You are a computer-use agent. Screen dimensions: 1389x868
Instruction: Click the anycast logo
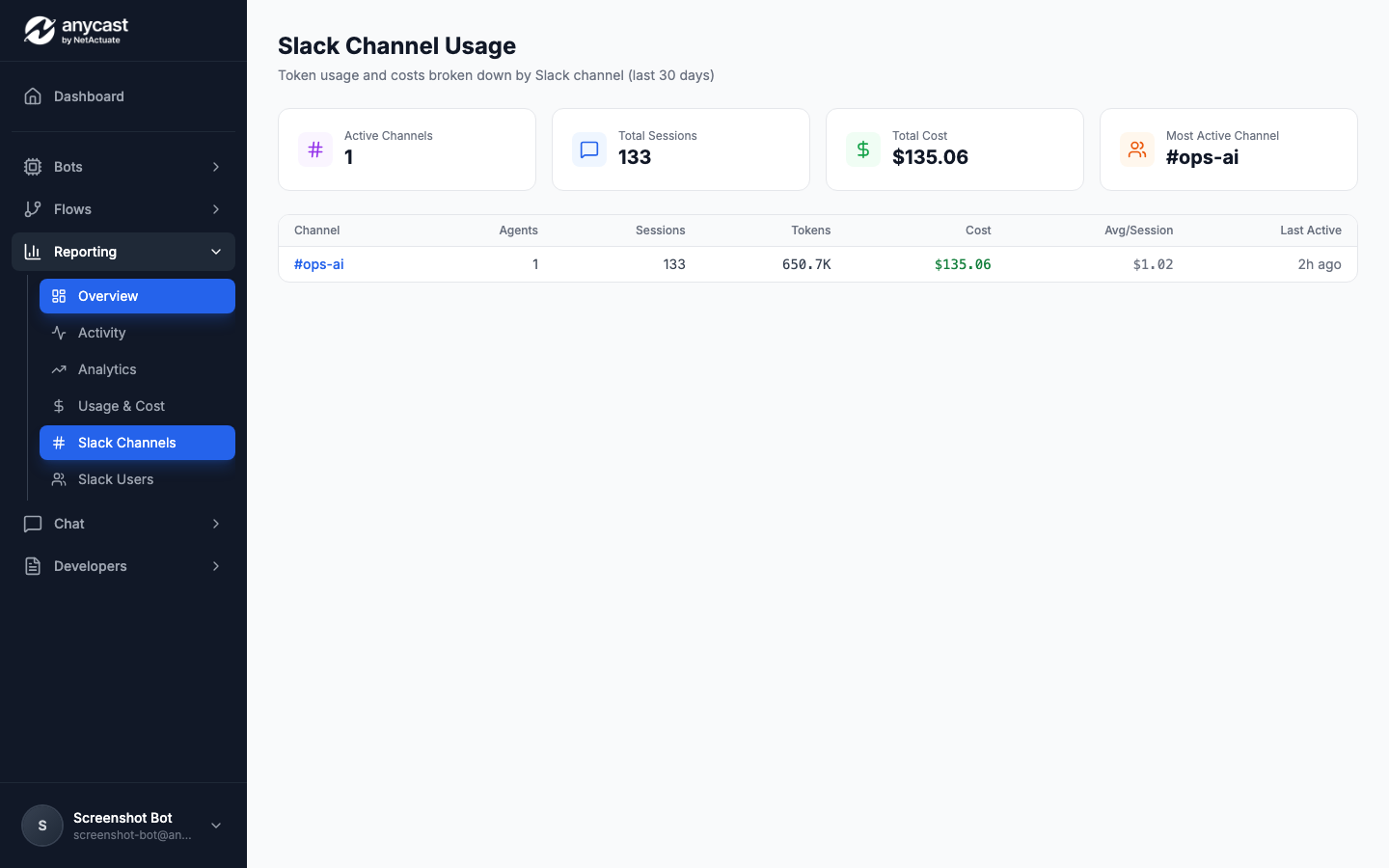coord(76,30)
